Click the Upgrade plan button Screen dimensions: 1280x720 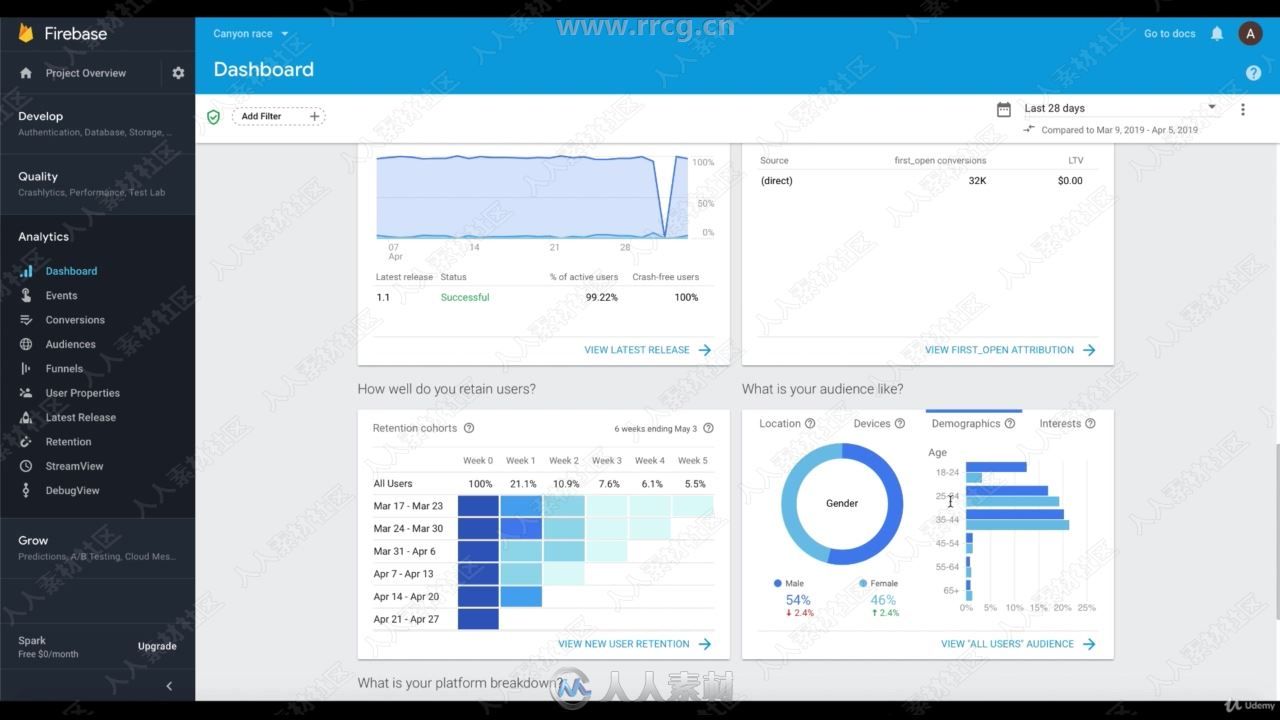click(x=157, y=646)
